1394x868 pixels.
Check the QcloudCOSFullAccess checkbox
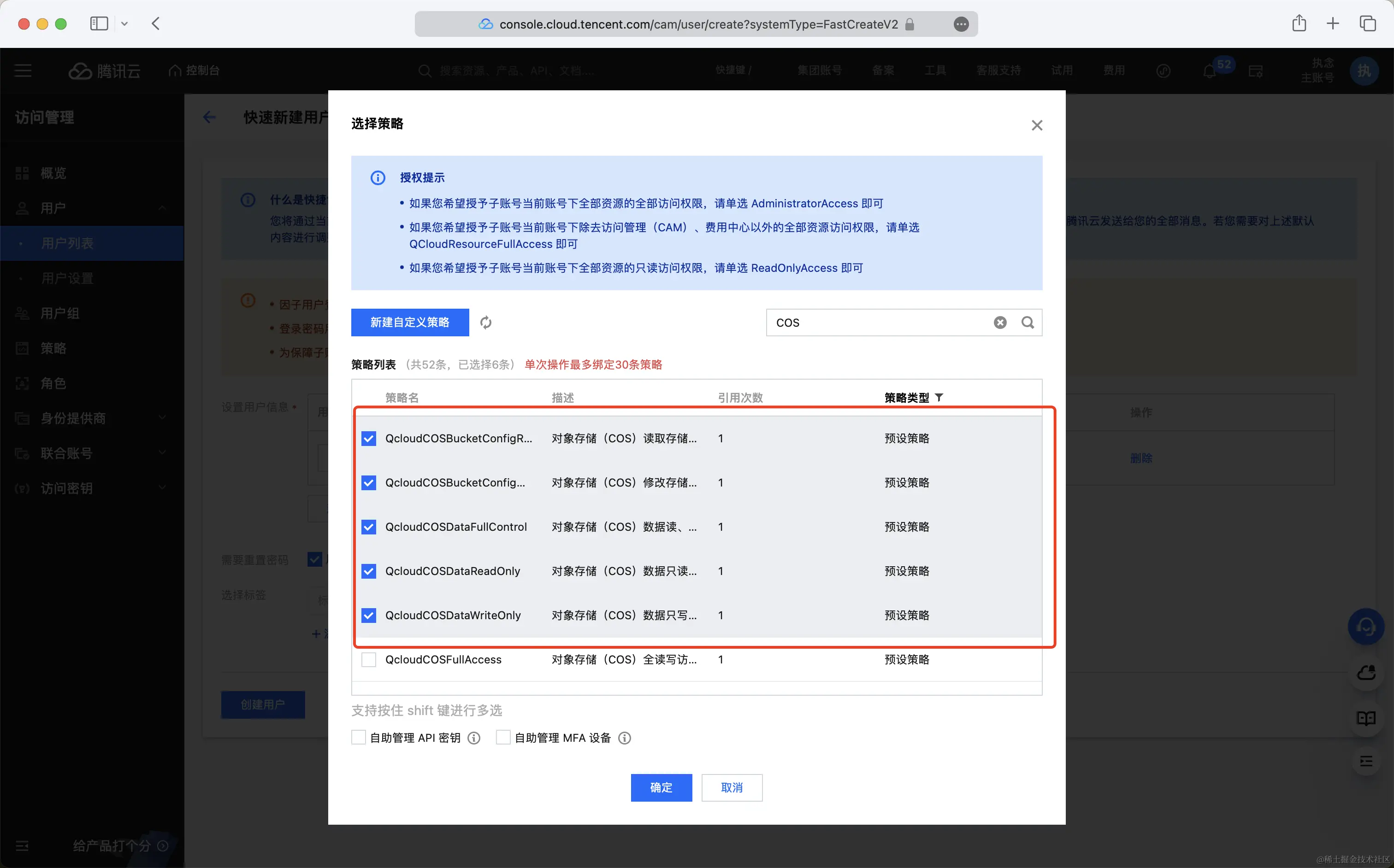pos(369,660)
